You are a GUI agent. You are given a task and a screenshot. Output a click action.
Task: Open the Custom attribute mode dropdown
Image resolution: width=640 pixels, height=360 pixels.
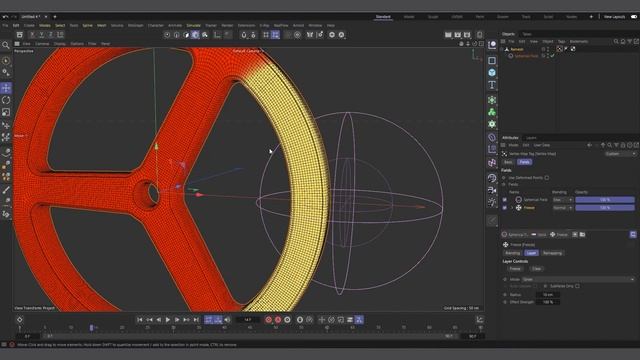click(x=620, y=154)
